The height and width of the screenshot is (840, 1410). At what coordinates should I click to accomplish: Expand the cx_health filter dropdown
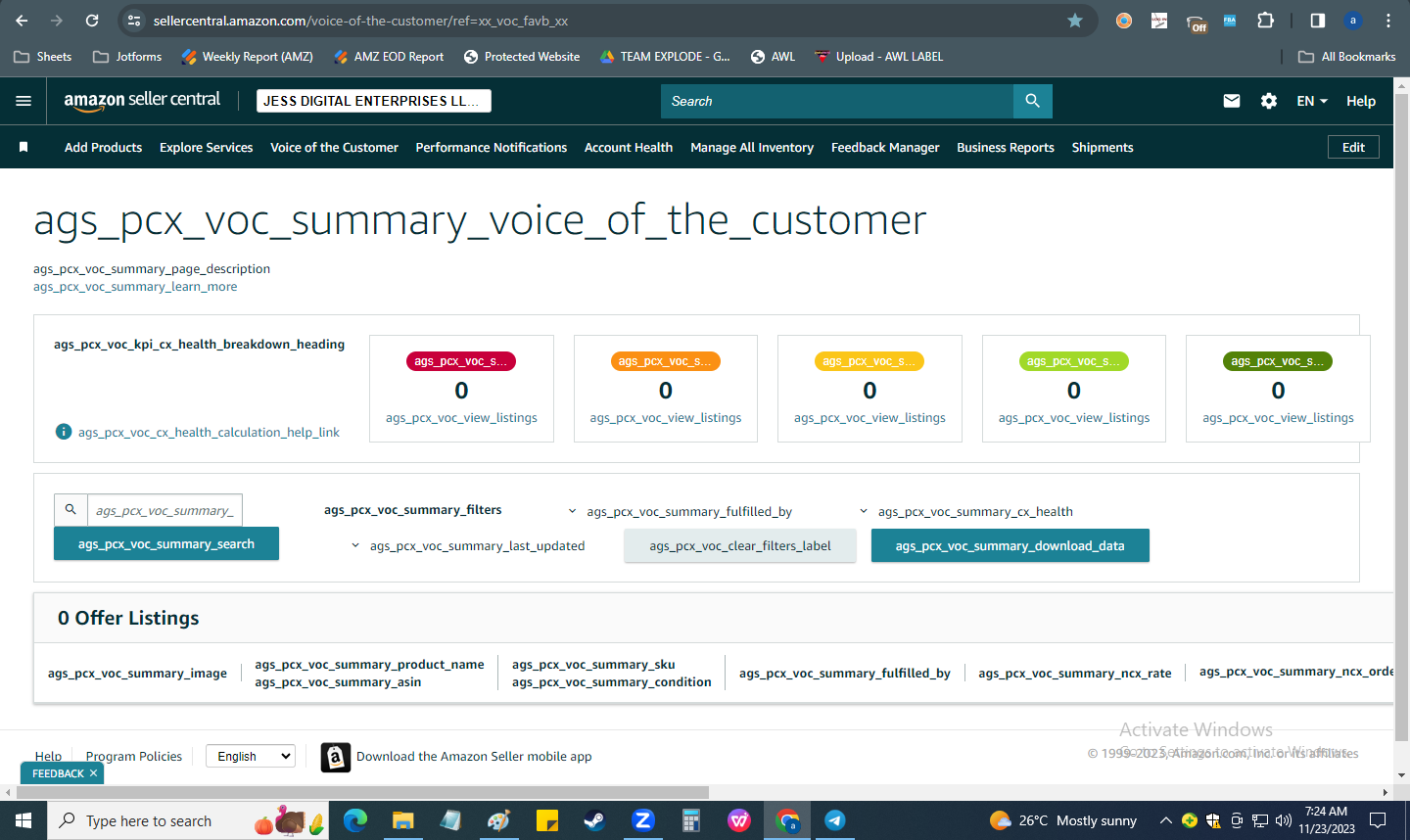pyautogui.click(x=966, y=511)
